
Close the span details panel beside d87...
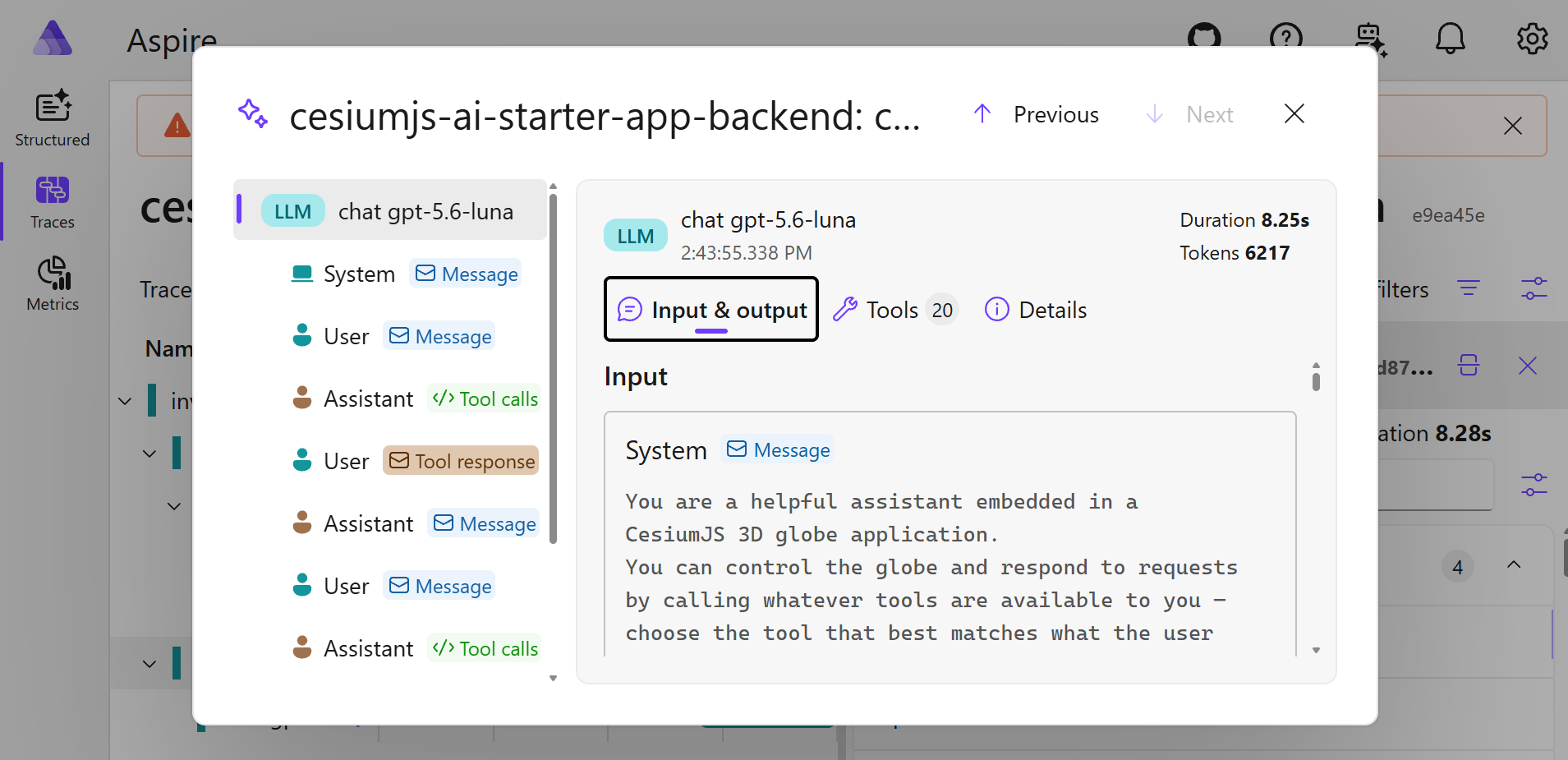pos(1528,366)
